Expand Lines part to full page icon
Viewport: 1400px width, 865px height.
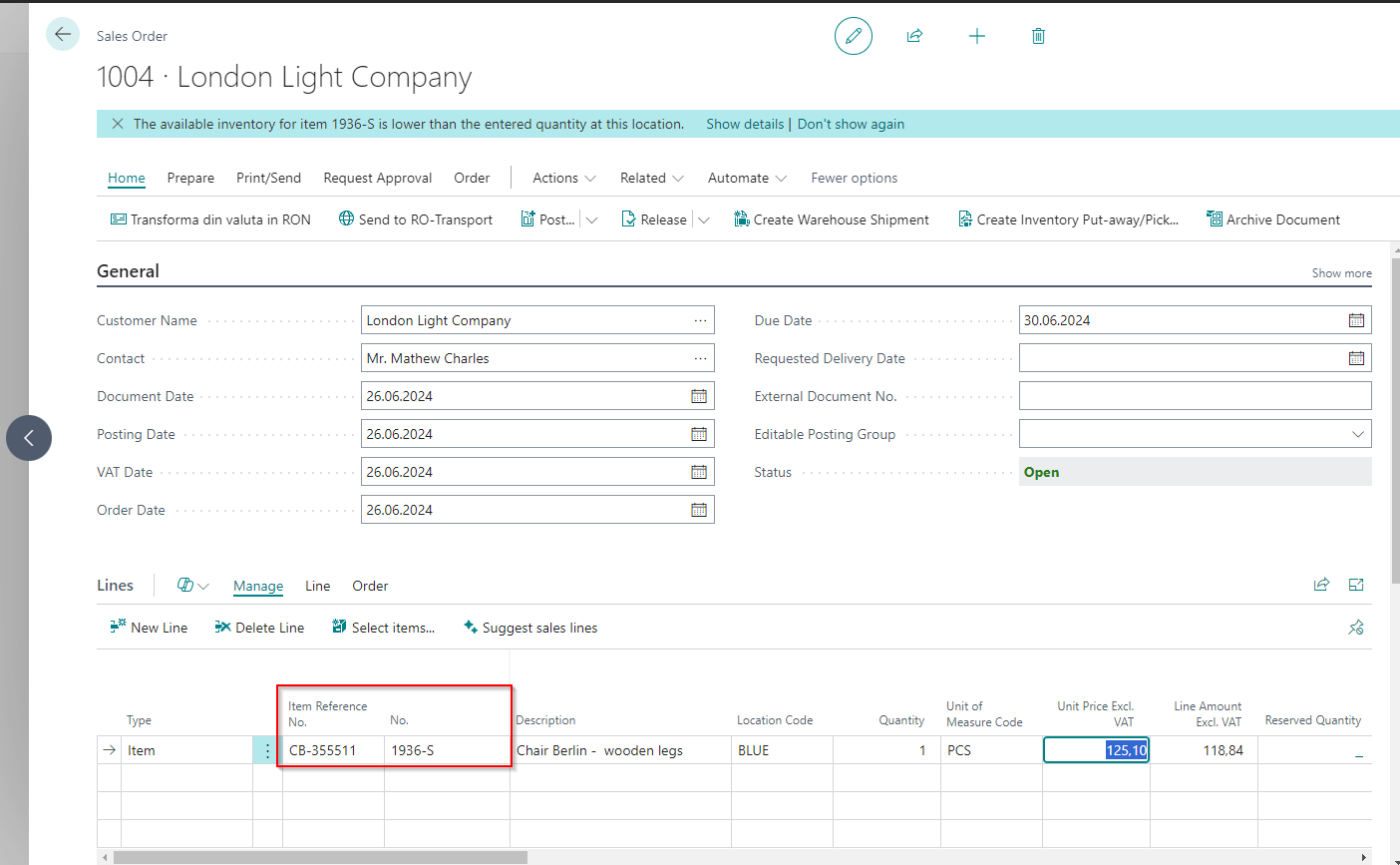pos(1356,585)
